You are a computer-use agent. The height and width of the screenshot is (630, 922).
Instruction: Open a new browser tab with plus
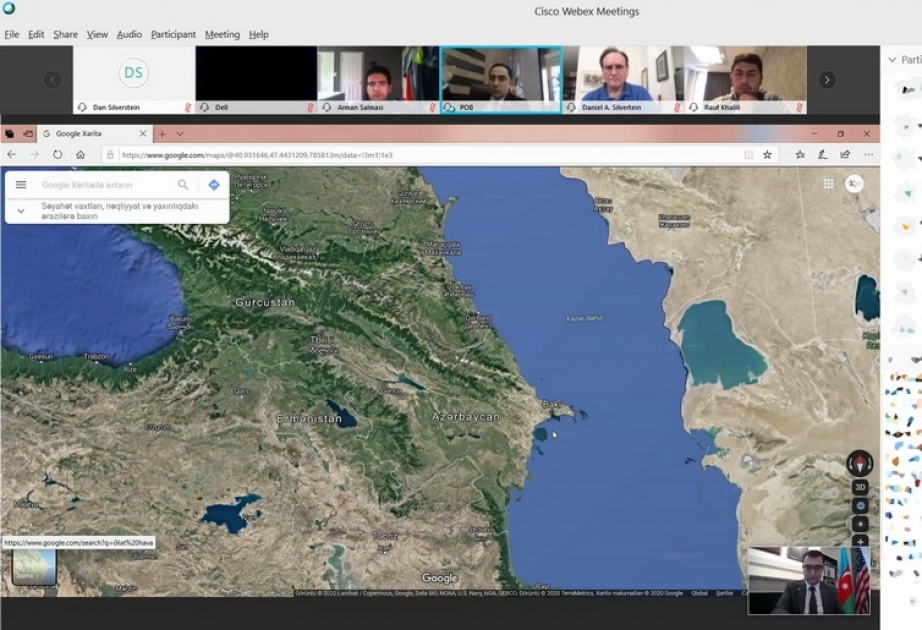coord(162,134)
